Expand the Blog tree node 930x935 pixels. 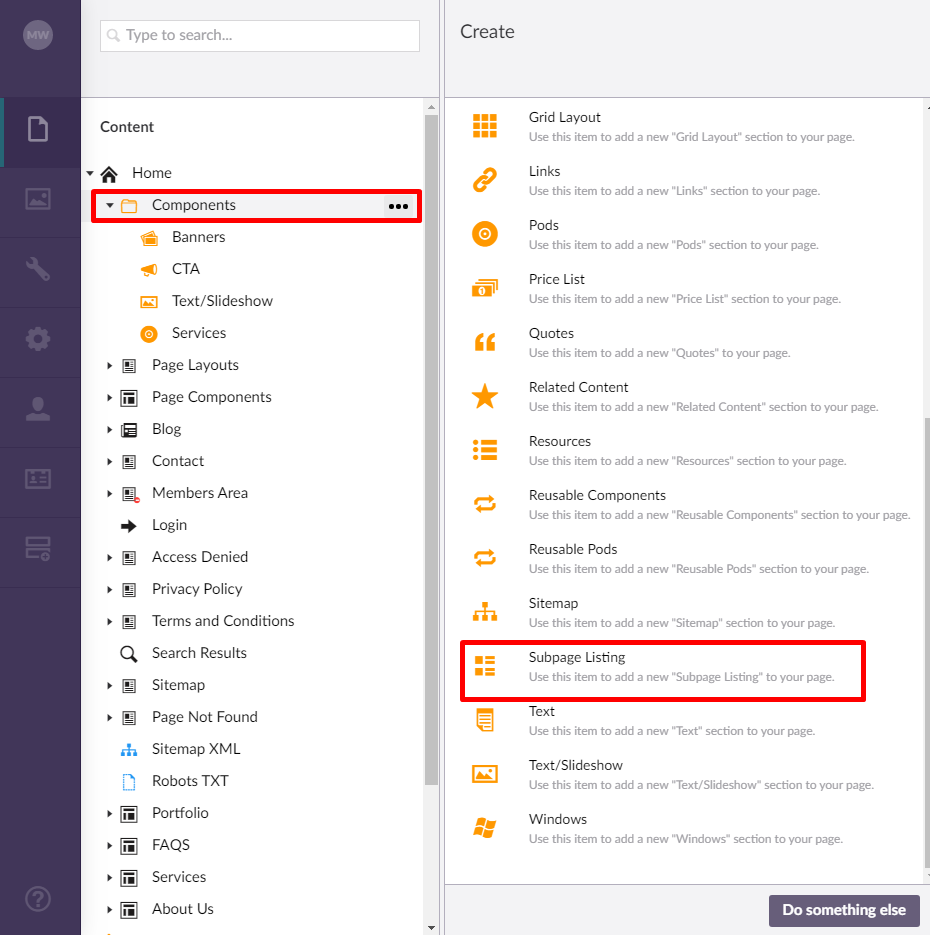pyautogui.click(x=110, y=430)
